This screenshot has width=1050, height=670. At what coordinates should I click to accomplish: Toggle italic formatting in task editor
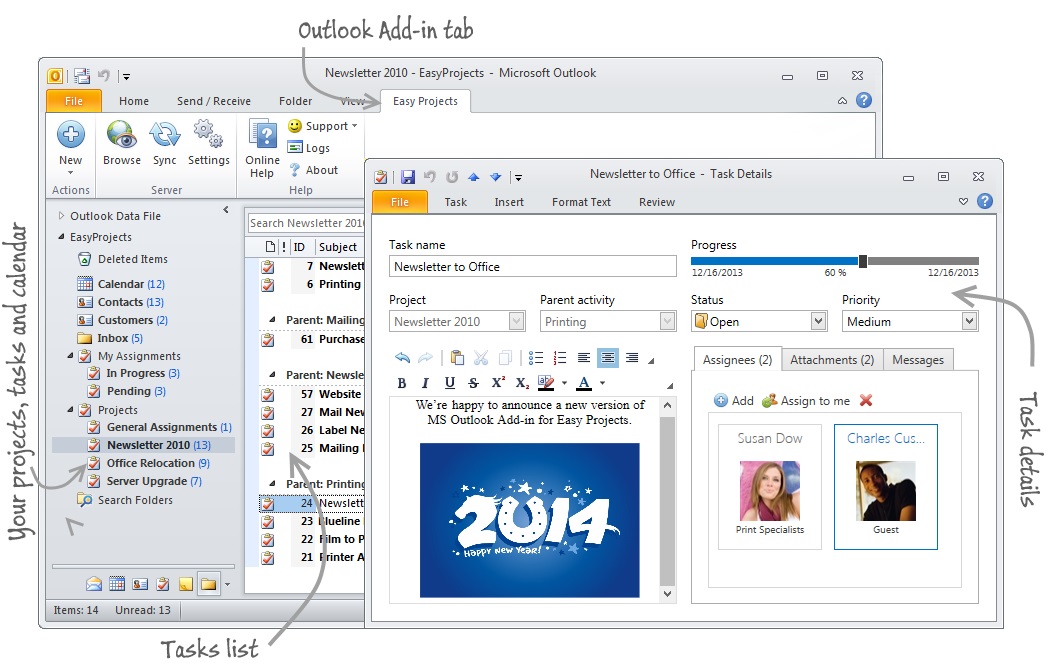[425, 383]
